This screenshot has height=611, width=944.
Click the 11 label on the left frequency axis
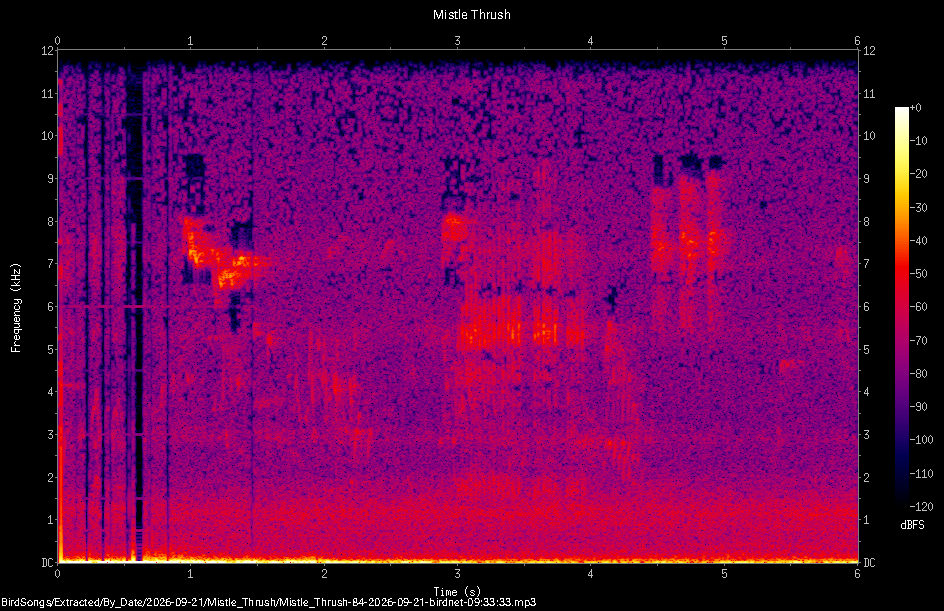48,93
